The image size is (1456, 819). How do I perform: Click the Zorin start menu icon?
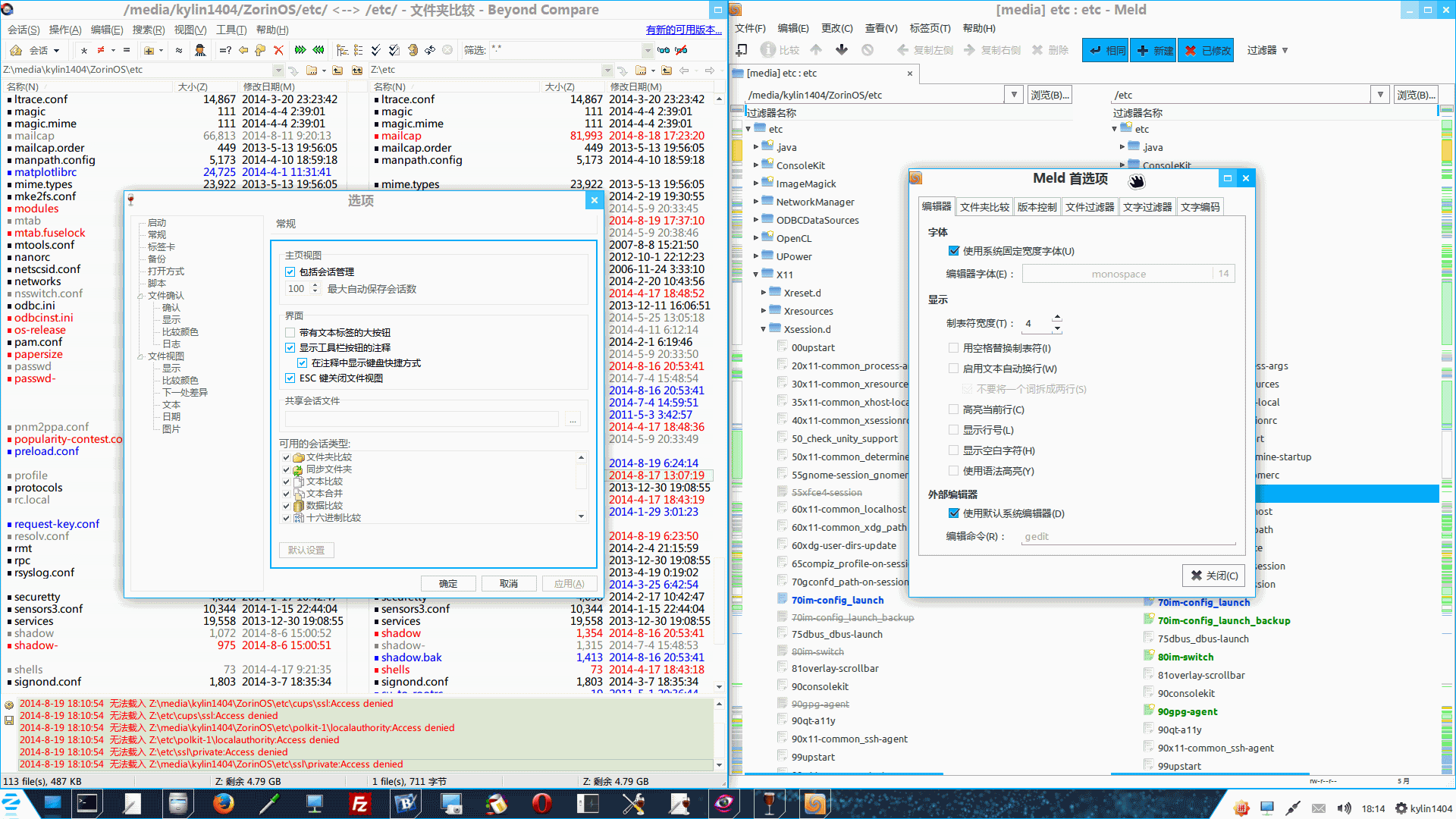[12, 803]
